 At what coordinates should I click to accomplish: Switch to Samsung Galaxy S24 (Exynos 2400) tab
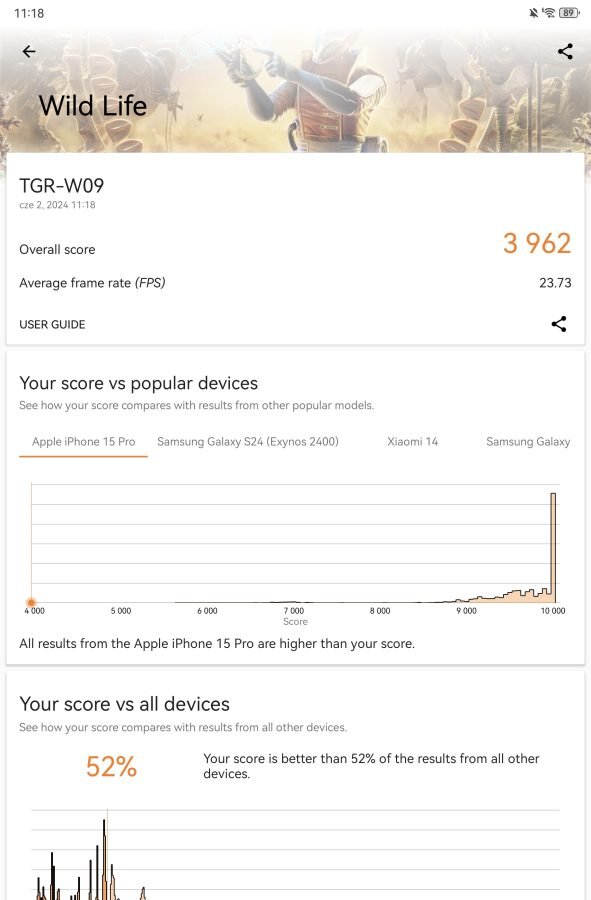pos(248,441)
